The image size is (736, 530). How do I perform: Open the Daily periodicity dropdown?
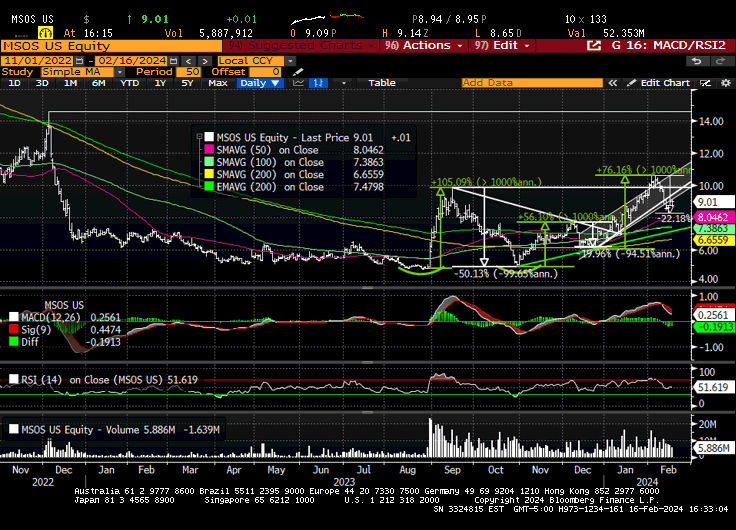coord(260,83)
